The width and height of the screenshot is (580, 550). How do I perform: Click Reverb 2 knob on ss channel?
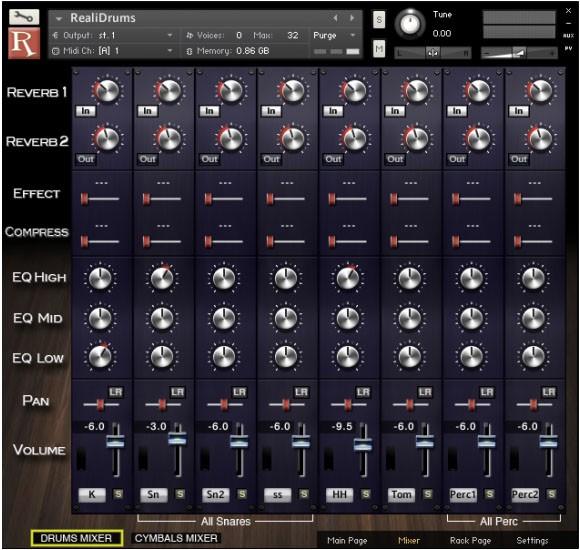(293, 139)
